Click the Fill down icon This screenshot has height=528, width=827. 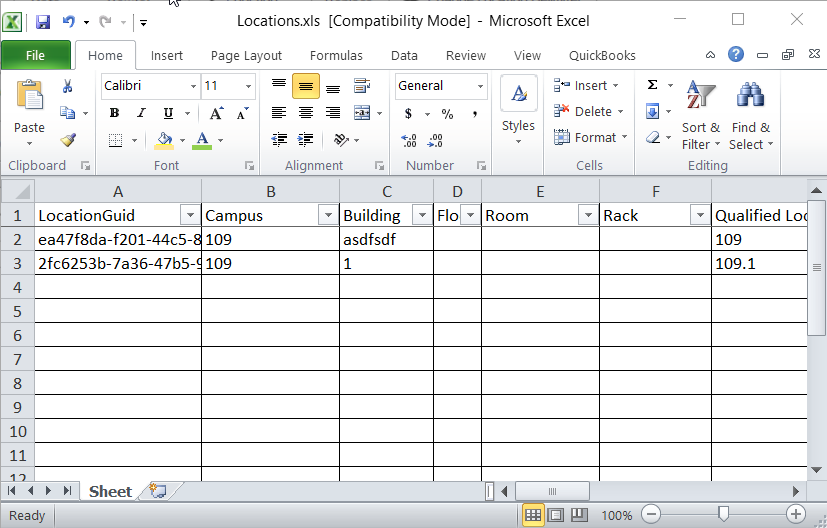[x=652, y=111]
